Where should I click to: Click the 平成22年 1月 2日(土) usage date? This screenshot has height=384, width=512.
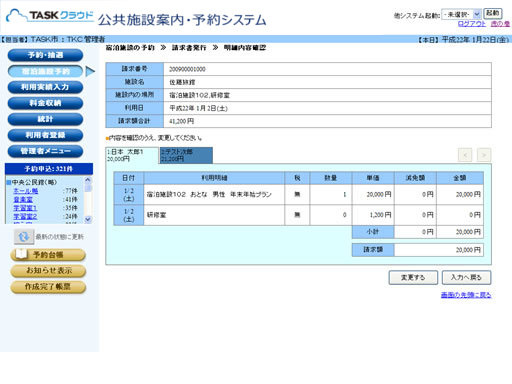click(198, 108)
